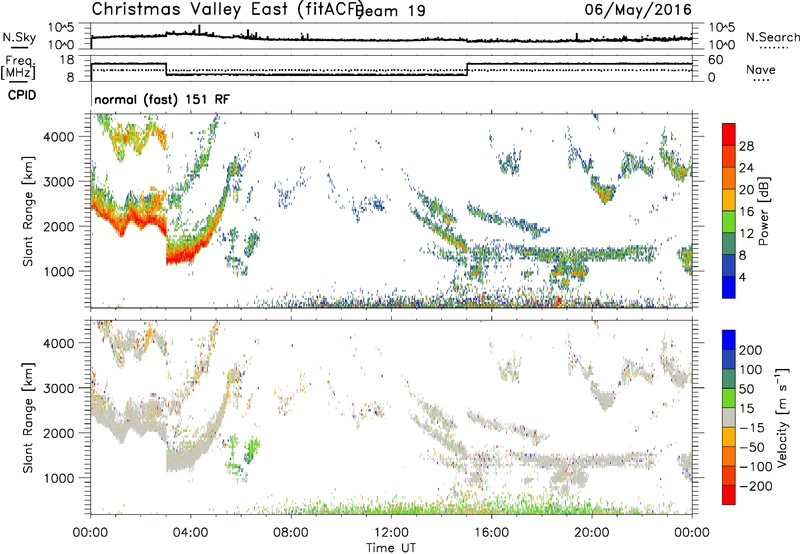Click the 'N.Search' legend label
Viewport: 800px width, 554px height.
pos(772,37)
